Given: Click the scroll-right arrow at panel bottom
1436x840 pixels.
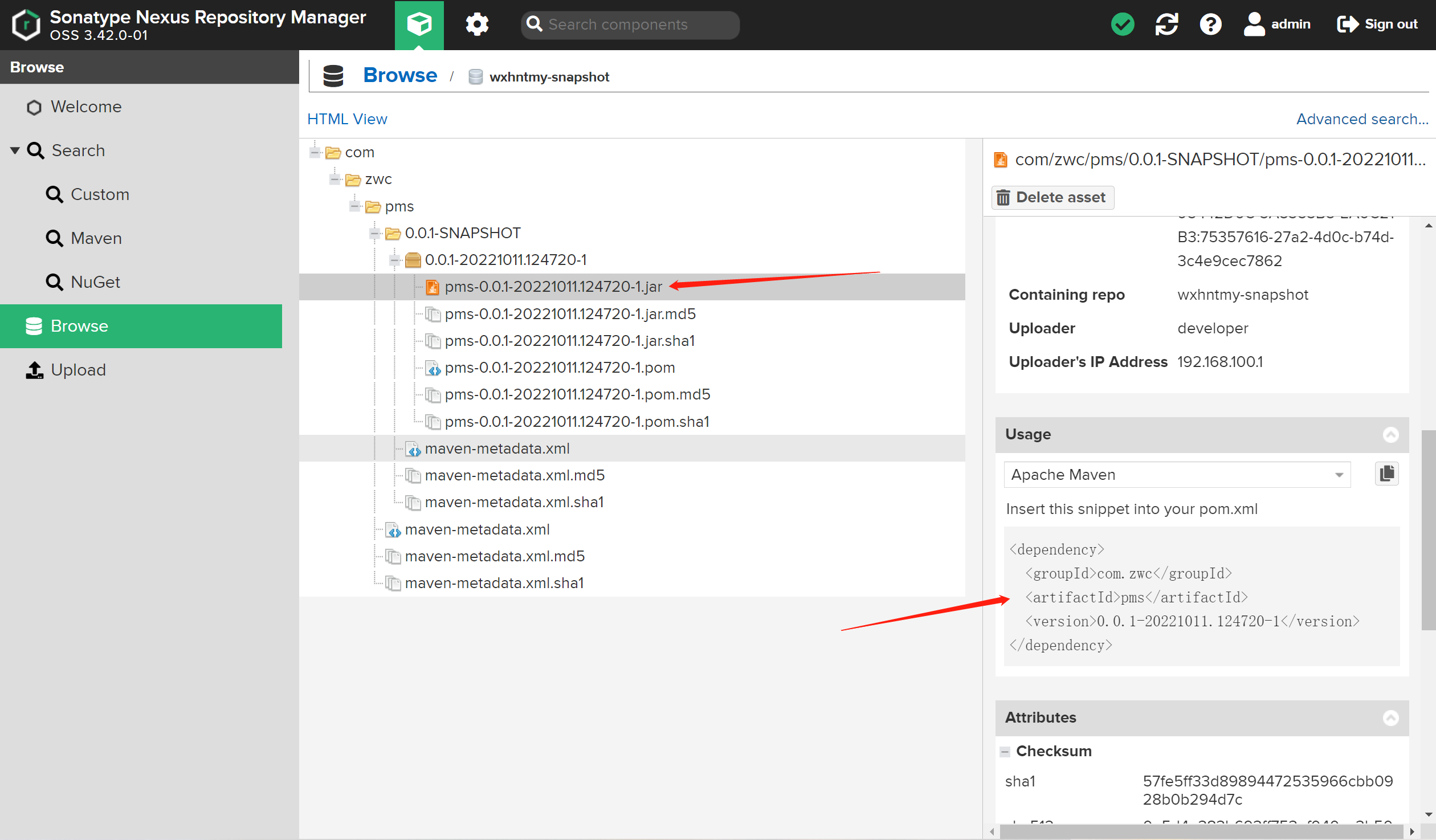Looking at the screenshot, I should pos(1411,831).
